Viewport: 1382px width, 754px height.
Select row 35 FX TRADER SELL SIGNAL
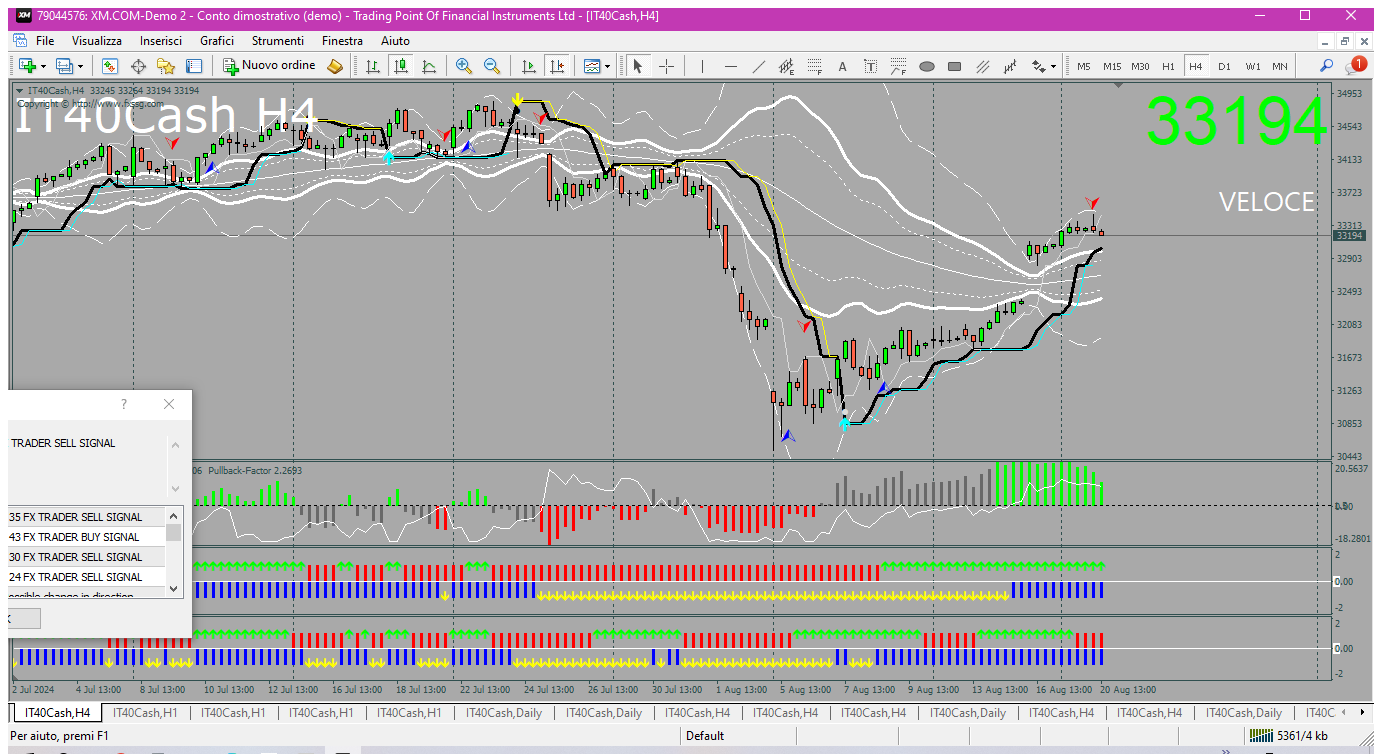(86, 517)
